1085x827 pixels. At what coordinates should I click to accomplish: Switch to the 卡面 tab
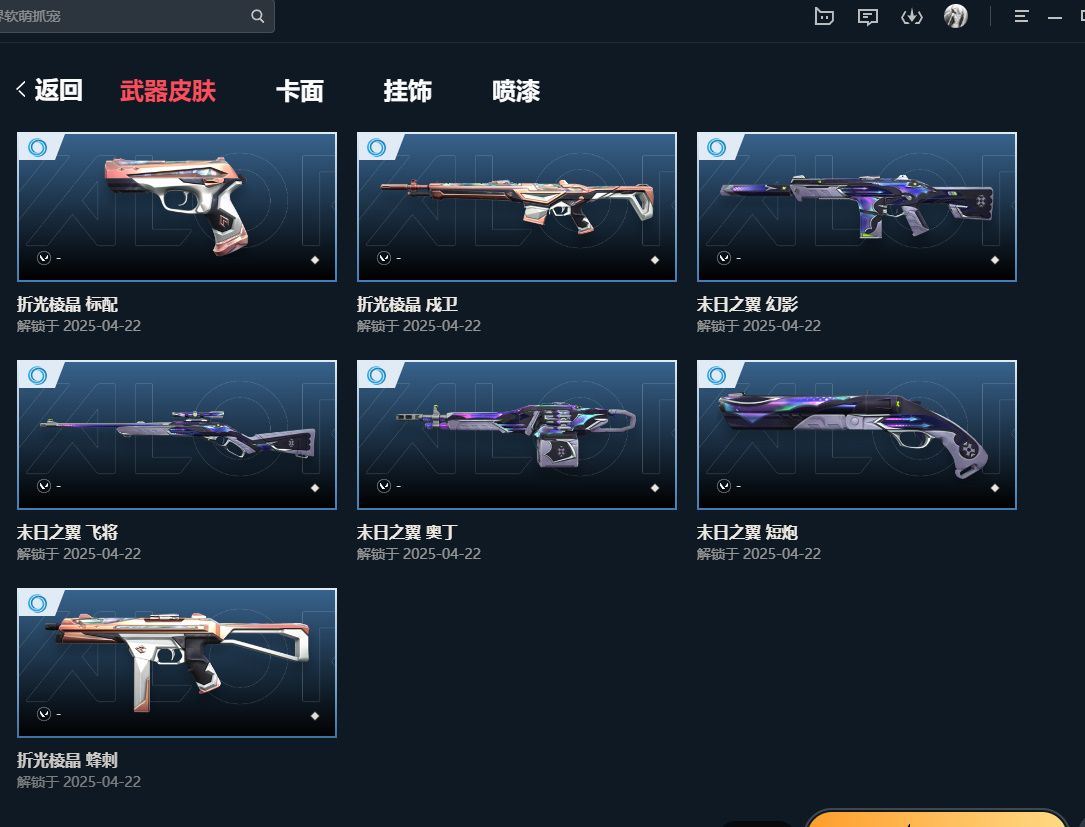[300, 91]
